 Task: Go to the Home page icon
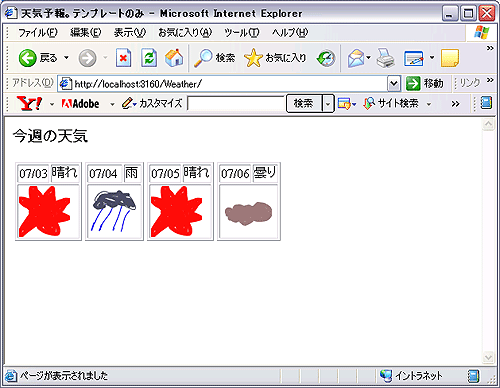(174, 58)
